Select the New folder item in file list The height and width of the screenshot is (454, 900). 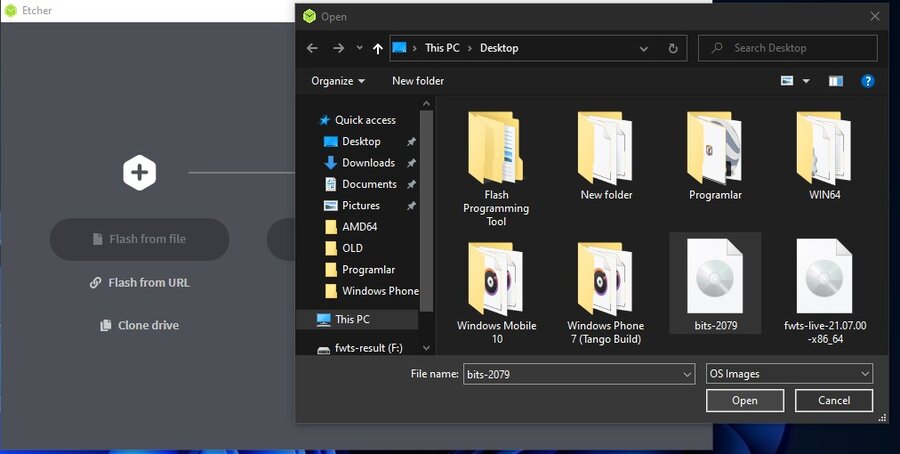click(x=606, y=156)
